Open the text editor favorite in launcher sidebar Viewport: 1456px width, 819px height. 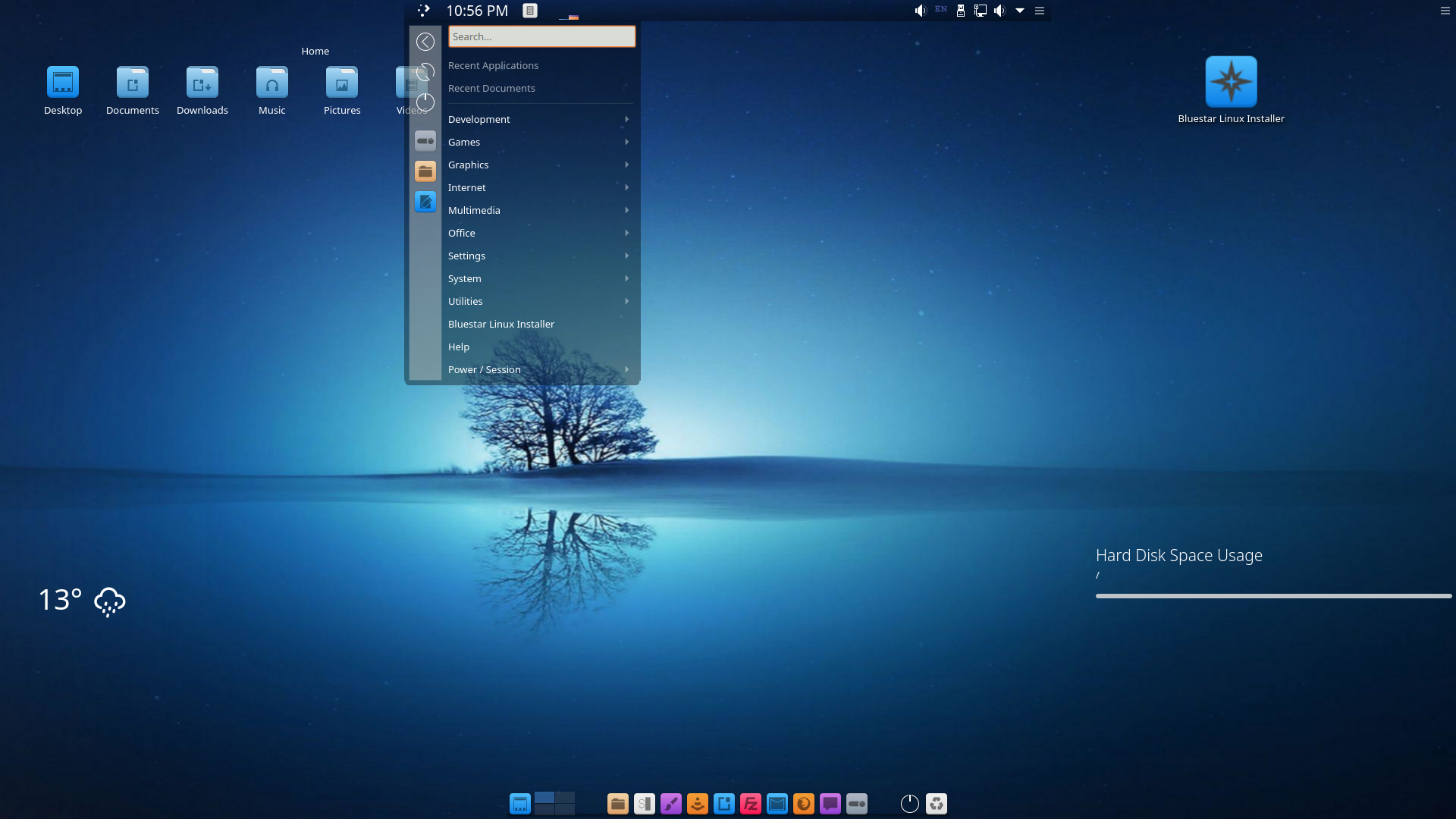tap(425, 202)
